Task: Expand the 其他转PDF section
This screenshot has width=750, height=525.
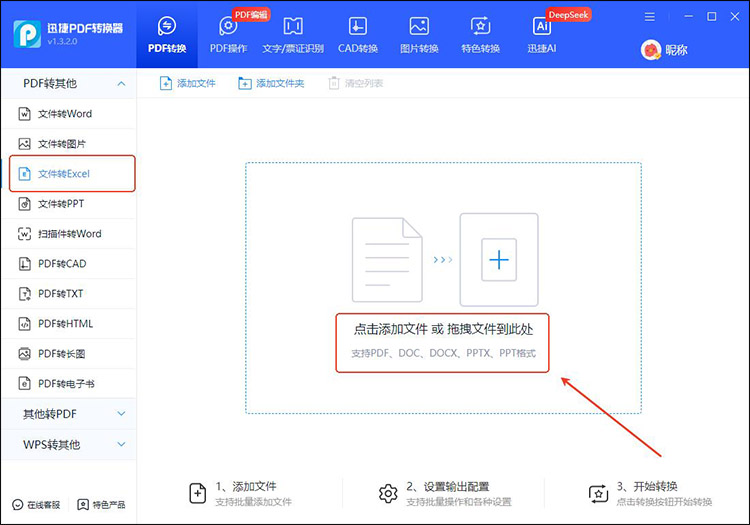Action: coord(68,414)
